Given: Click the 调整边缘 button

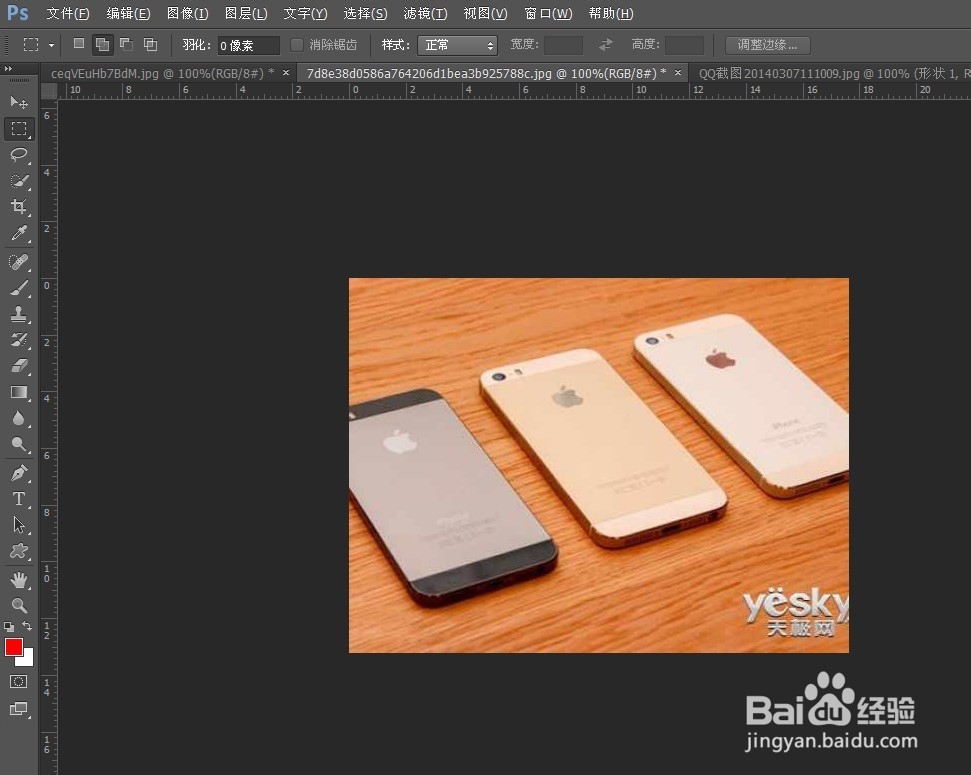Looking at the screenshot, I should (x=767, y=45).
